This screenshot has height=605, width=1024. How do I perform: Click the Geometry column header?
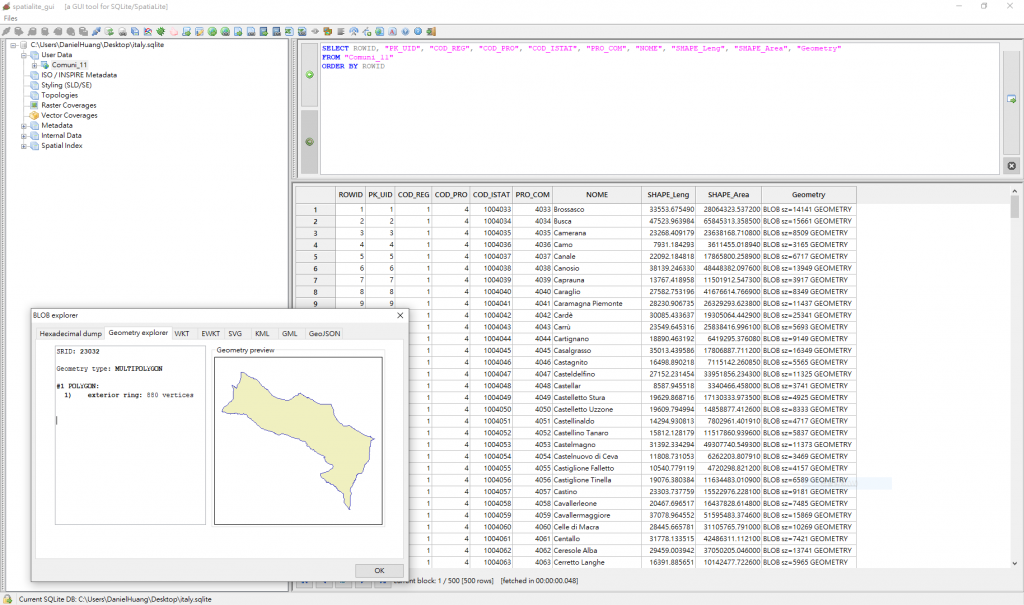[808, 195]
